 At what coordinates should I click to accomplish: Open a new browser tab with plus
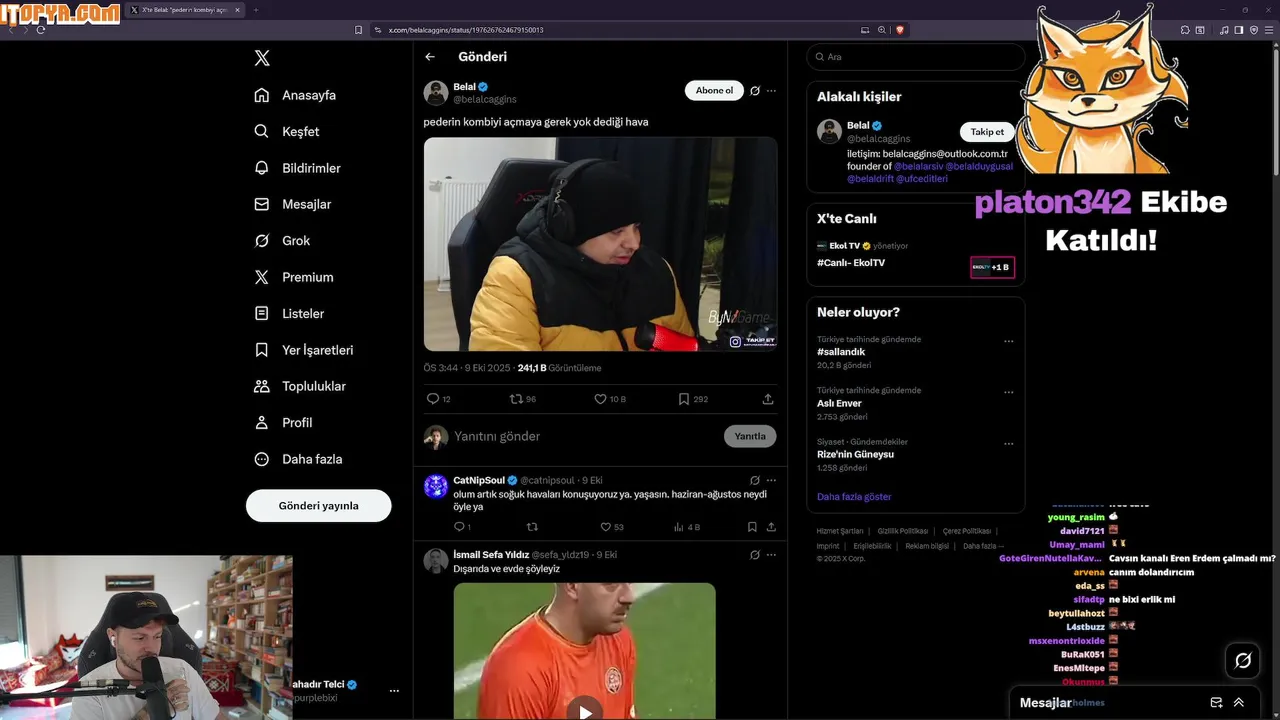(x=255, y=10)
